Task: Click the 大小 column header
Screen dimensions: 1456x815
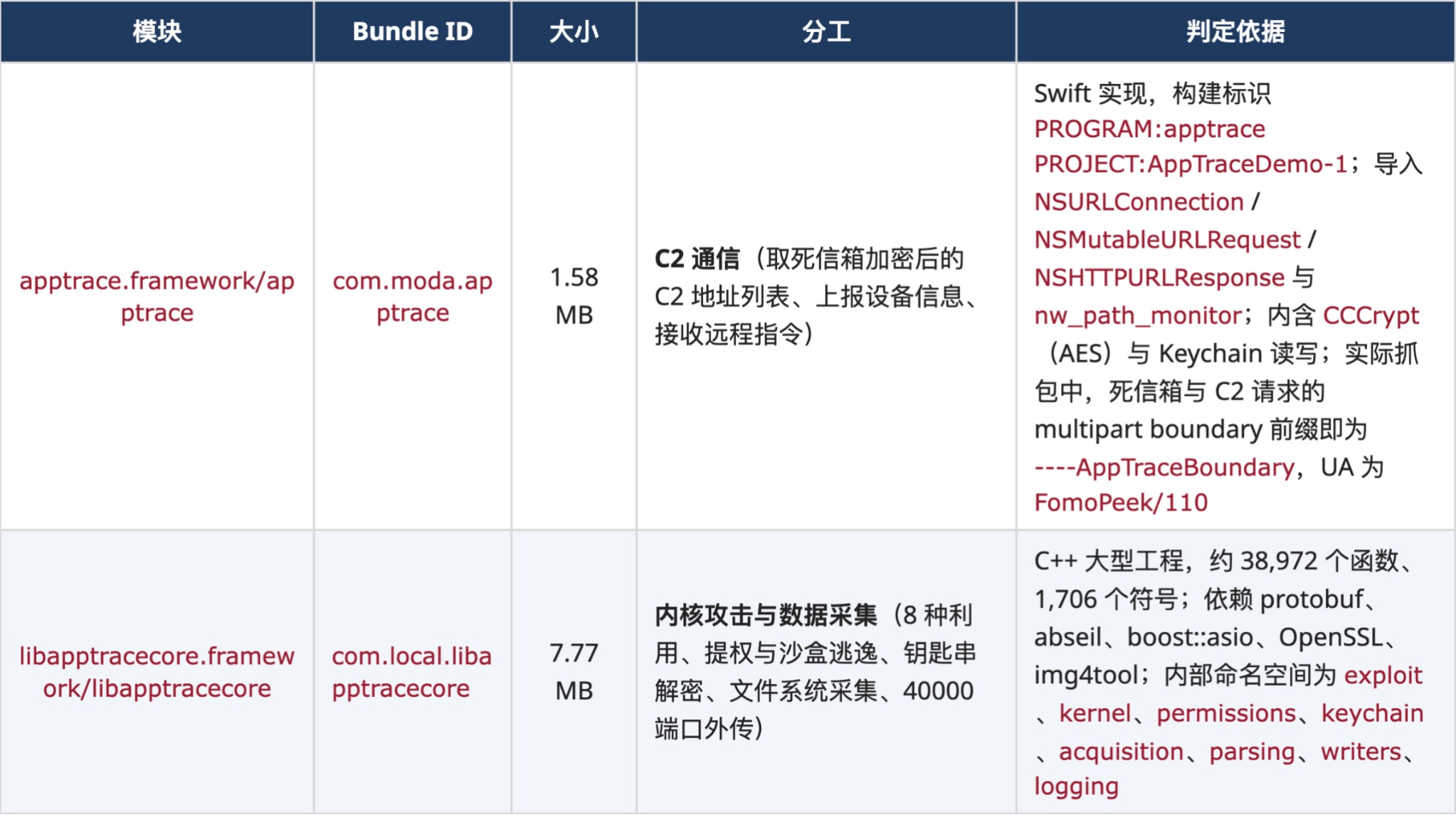Action: (x=574, y=31)
